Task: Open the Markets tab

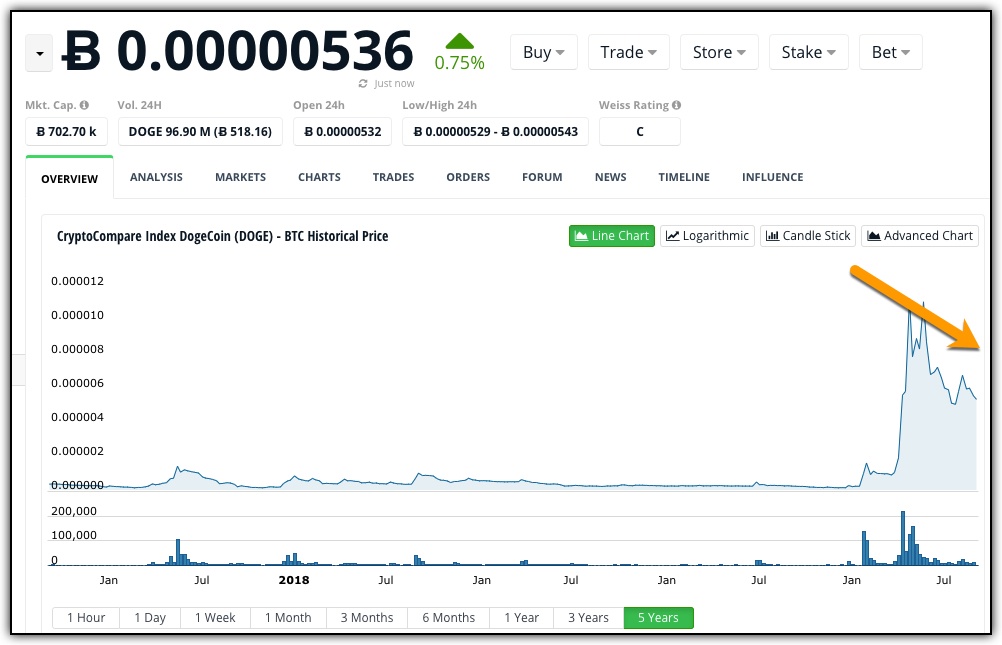Action: pyautogui.click(x=240, y=177)
